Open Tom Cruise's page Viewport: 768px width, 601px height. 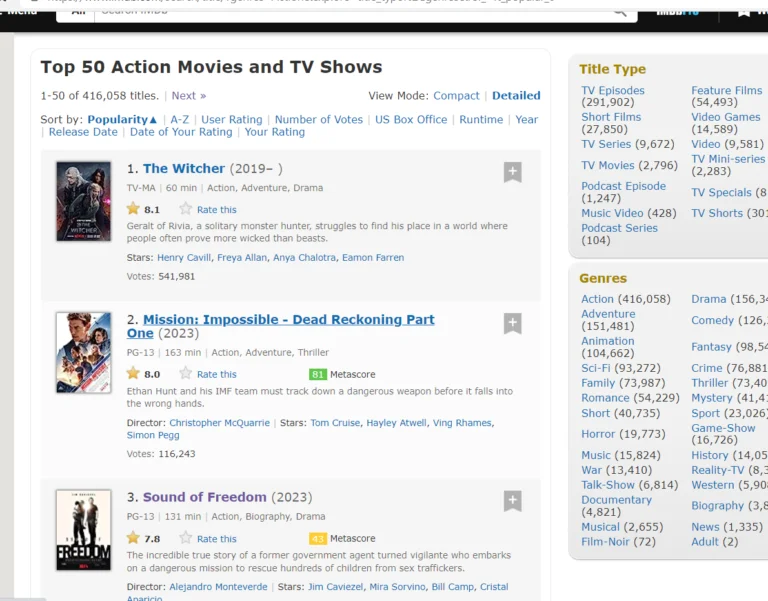pos(335,423)
